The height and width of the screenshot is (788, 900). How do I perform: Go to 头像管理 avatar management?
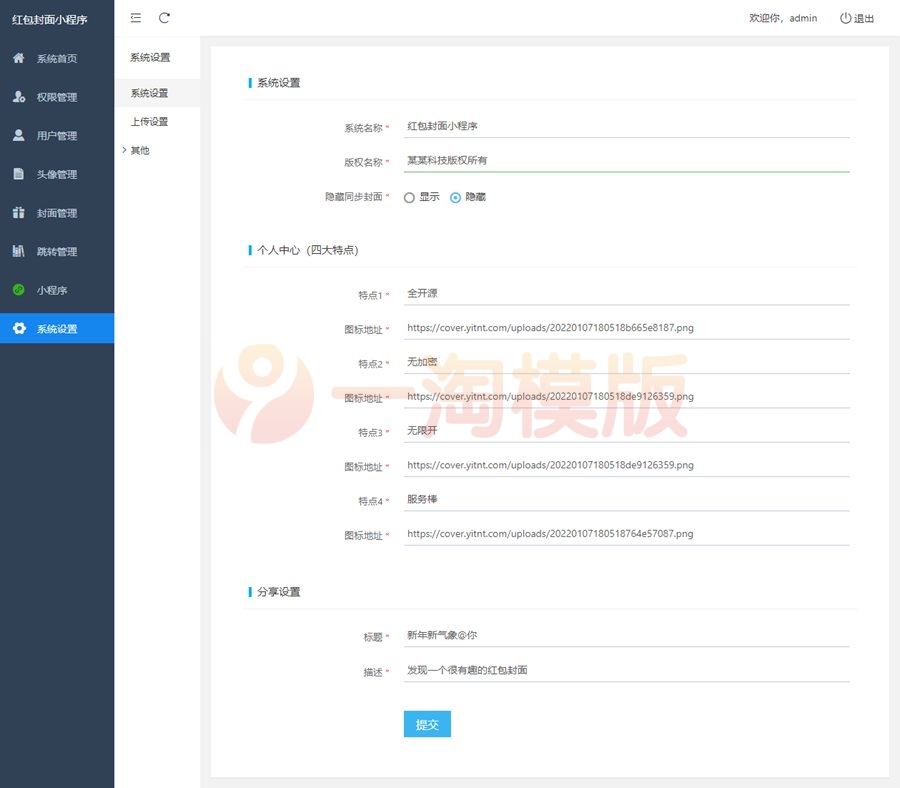pos(57,173)
